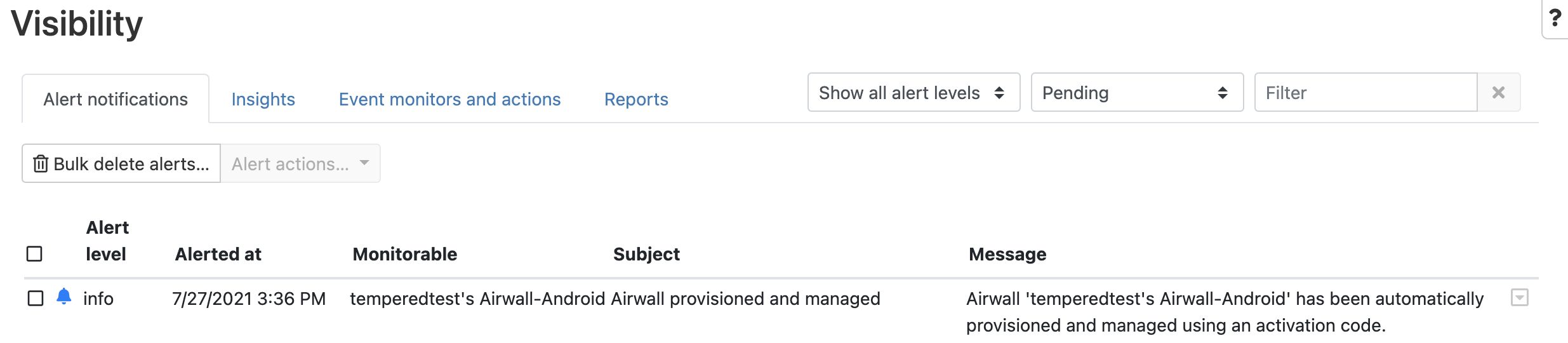Select all alerts with header checkbox
The width and height of the screenshot is (1568, 343).
point(34,254)
